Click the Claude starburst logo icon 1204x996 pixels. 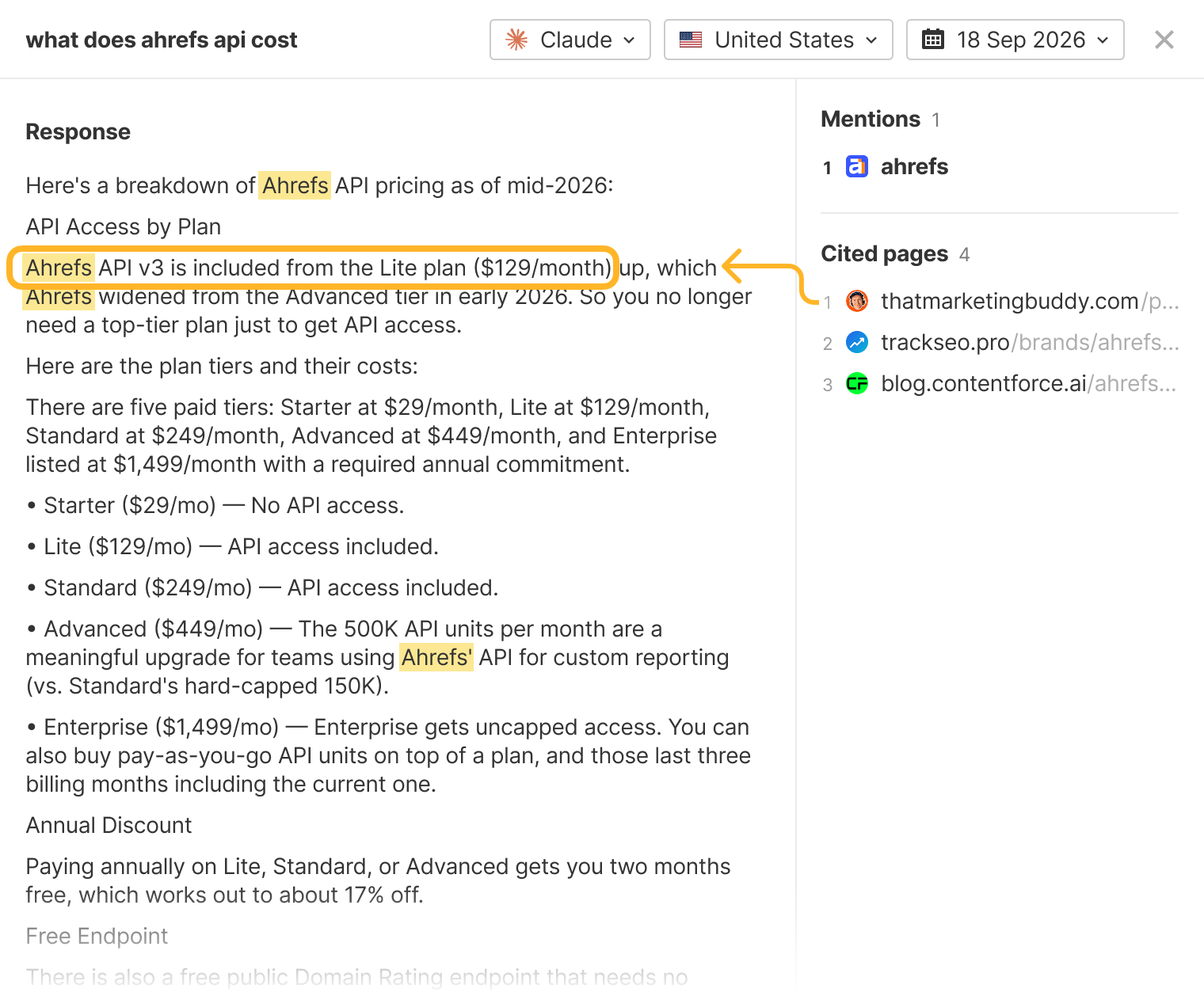516,40
